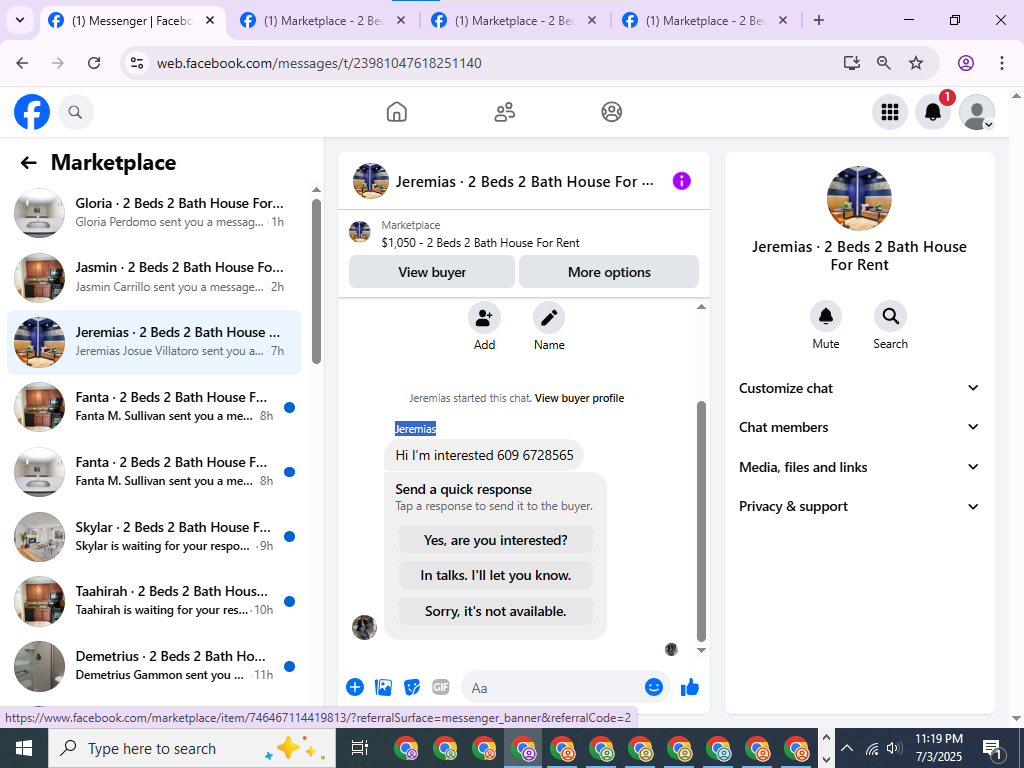
Task: Open Facebook home via logo
Action: (31, 112)
